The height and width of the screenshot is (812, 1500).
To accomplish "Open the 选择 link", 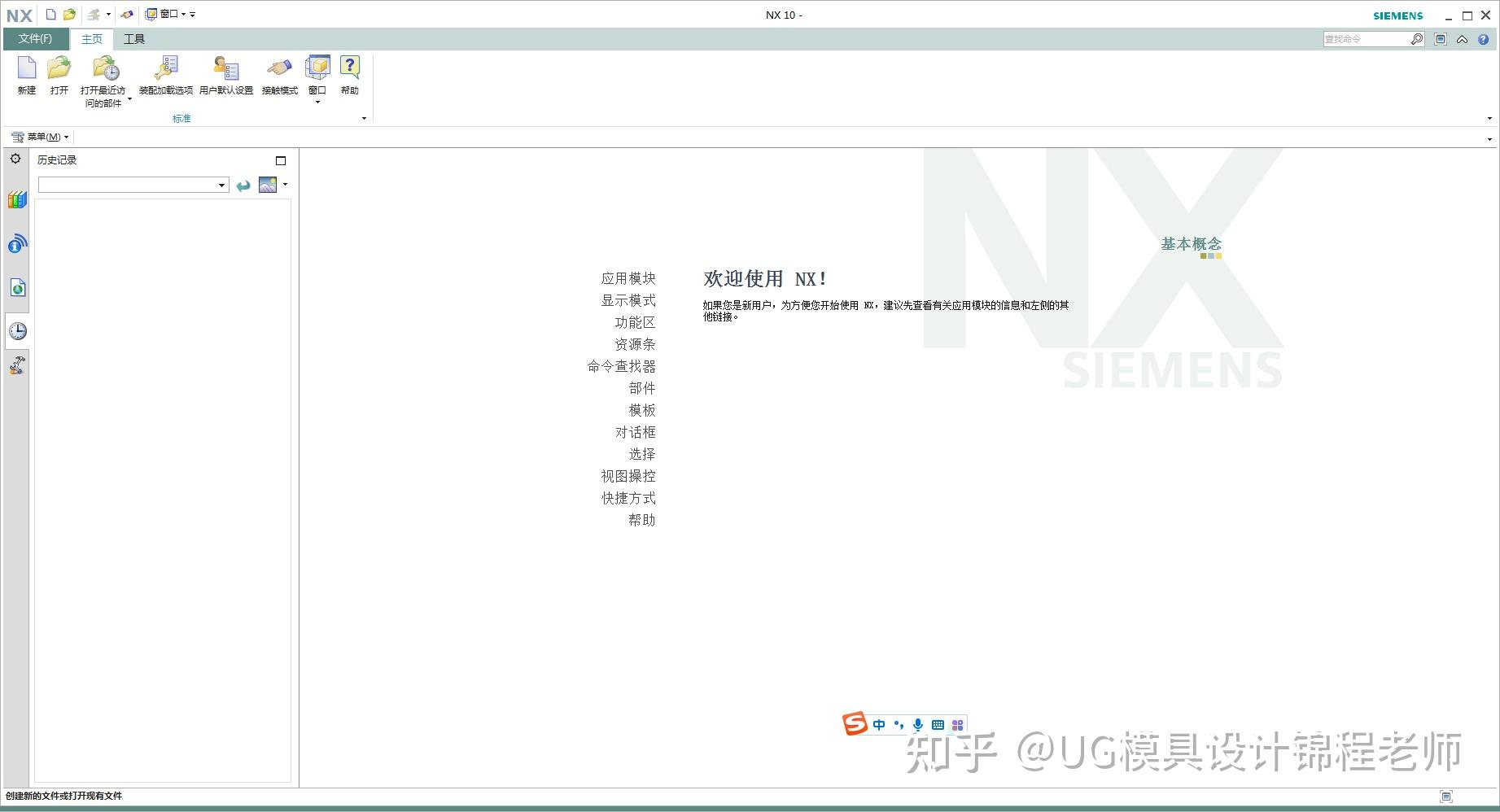I will coord(642,454).
